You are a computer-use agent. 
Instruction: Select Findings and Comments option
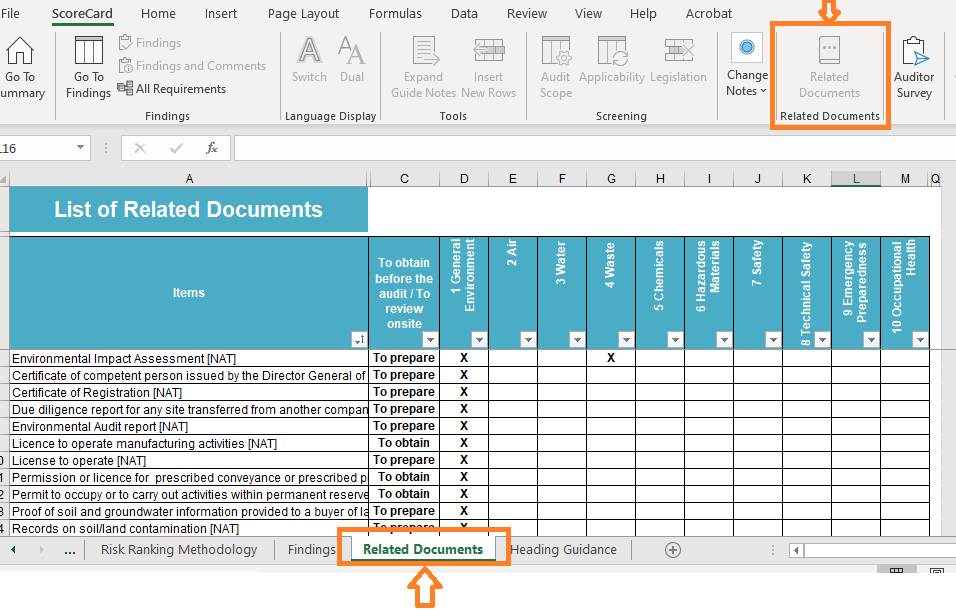click(x=192, y=66)
